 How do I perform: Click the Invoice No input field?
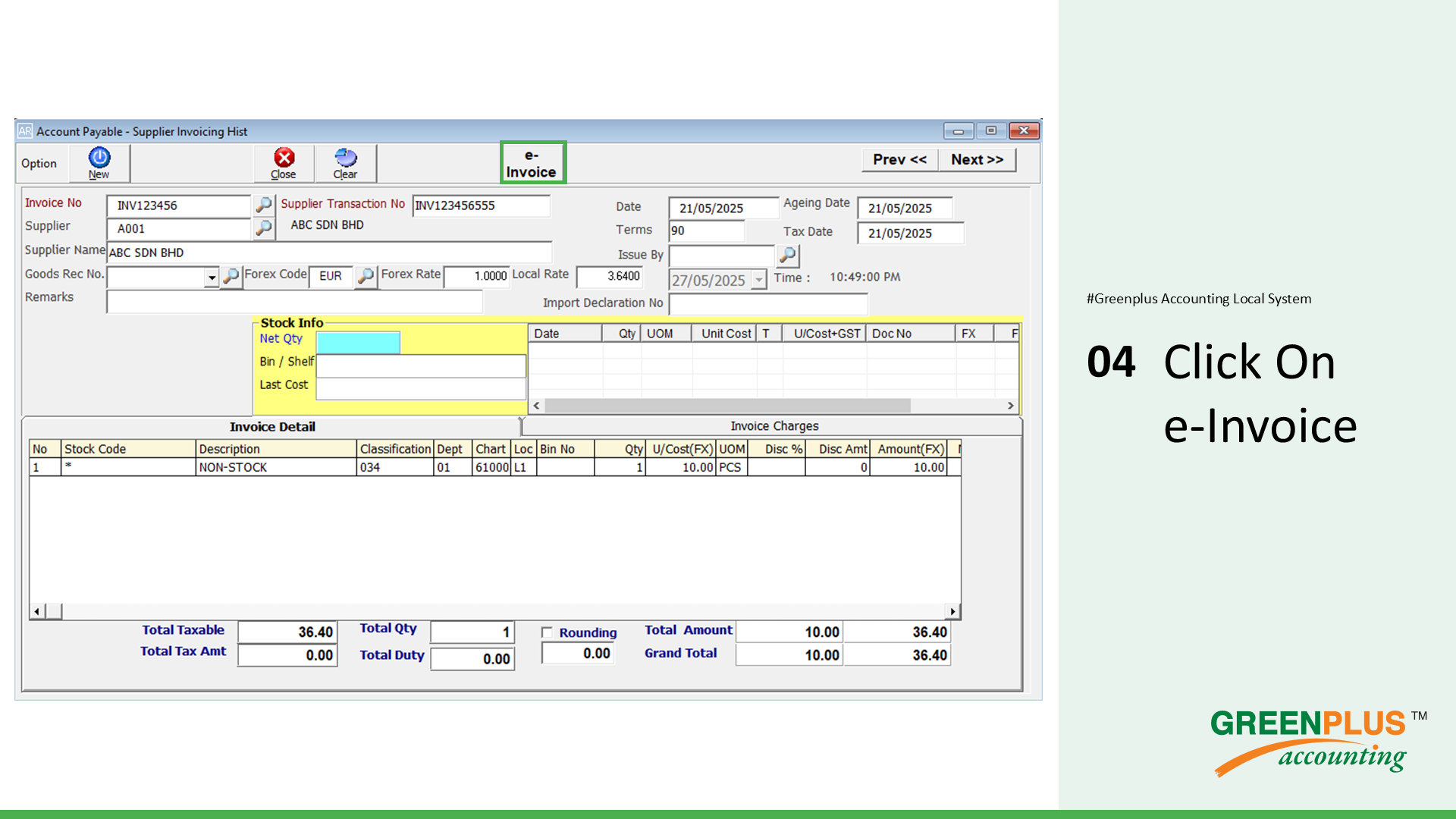pyautogui.click(x=179, y=206)
